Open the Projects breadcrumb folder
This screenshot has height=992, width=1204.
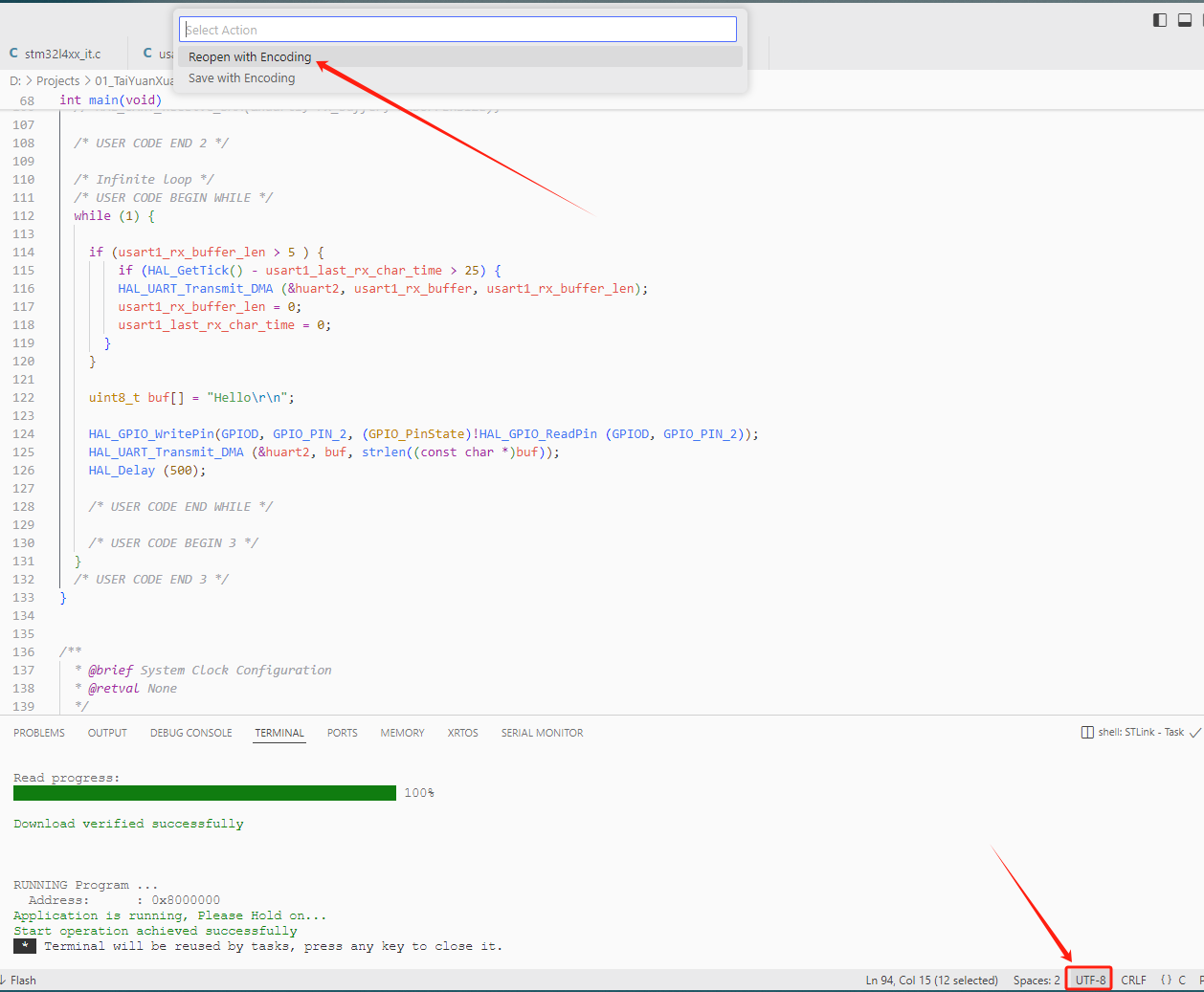57,81
